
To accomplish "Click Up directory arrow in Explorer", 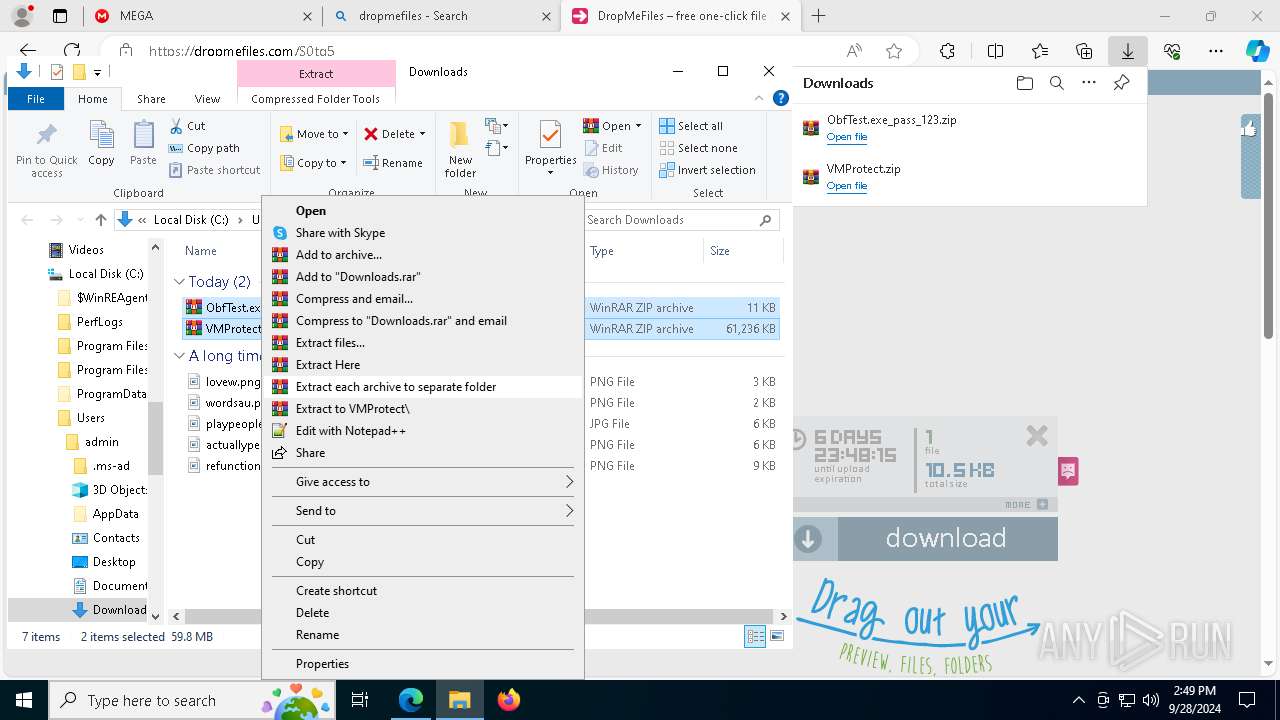I will tap(100, 220).
